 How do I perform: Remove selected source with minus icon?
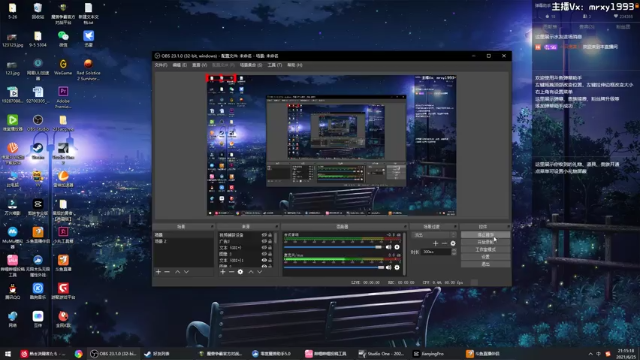pyautogui.click(x=231, y=272)
